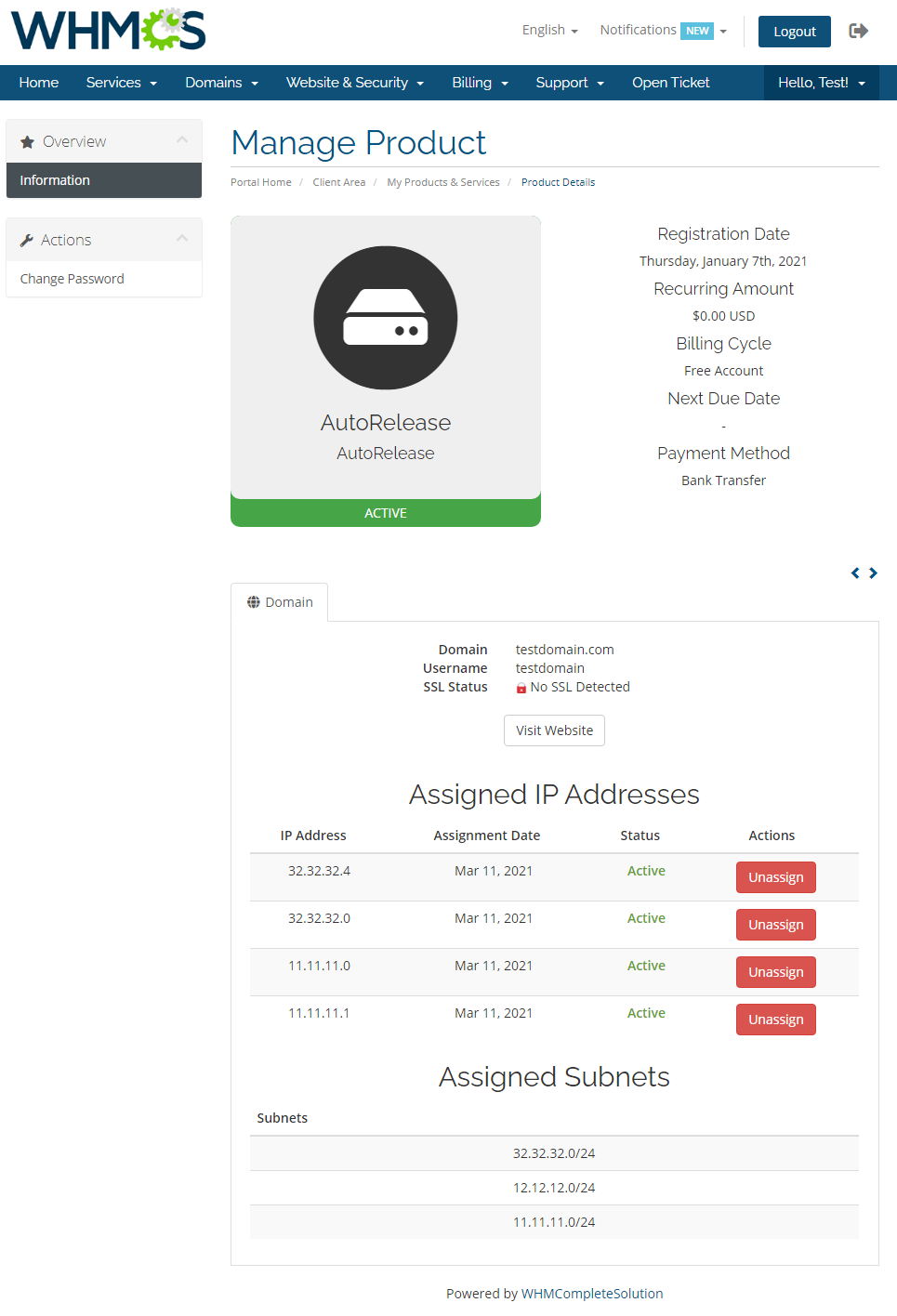This screenshot has width=897, height=1316.
Task: Select the Domain tab
Action: (x=280, y=602)
